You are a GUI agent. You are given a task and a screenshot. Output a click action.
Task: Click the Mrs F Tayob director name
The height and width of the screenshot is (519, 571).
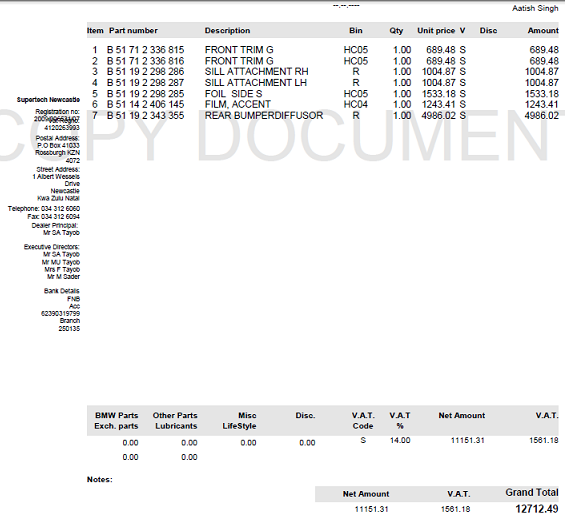click(62, 270)
